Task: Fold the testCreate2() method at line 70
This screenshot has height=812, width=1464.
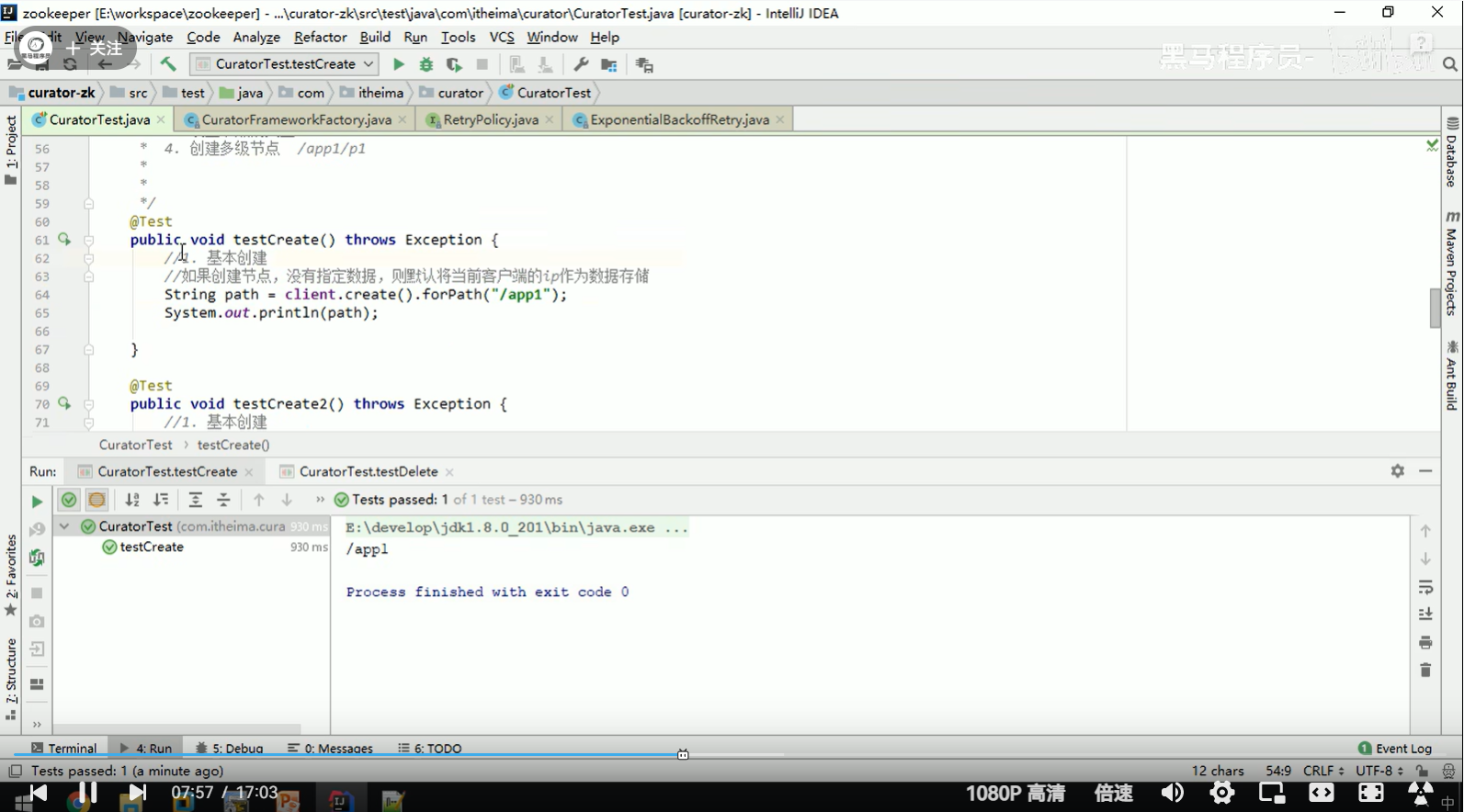Action: click(89, 404)
